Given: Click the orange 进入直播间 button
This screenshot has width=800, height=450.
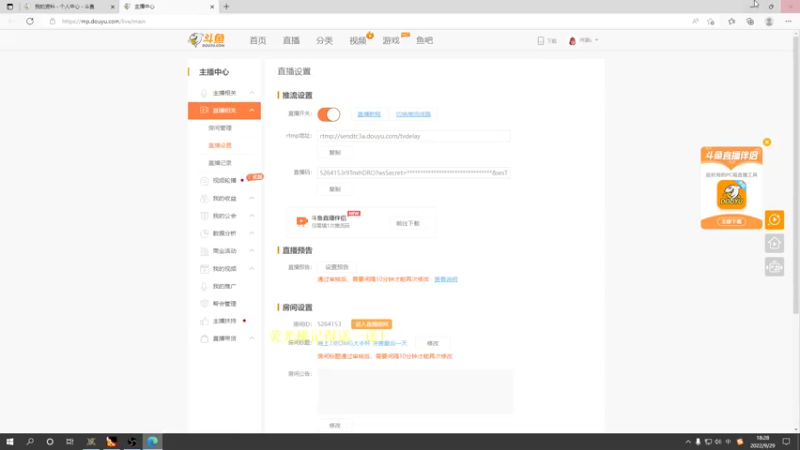Looking at the screenshot, I should click(371, 324).
